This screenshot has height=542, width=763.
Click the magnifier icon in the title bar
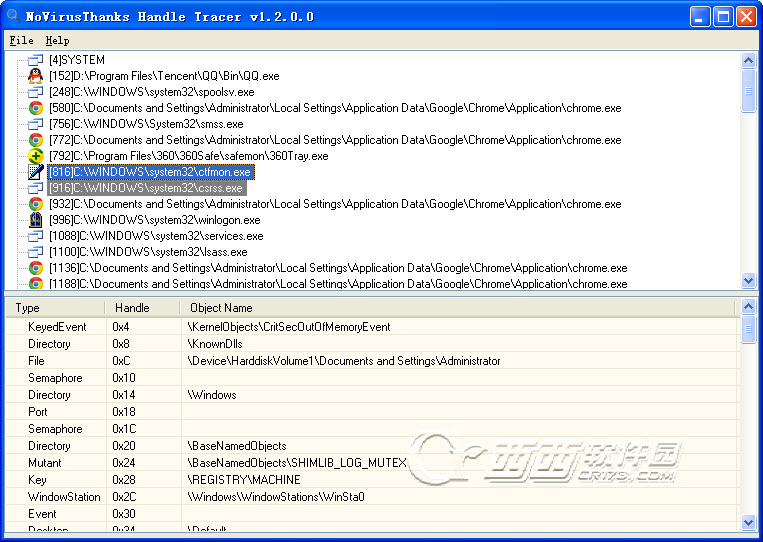[14, 16]
